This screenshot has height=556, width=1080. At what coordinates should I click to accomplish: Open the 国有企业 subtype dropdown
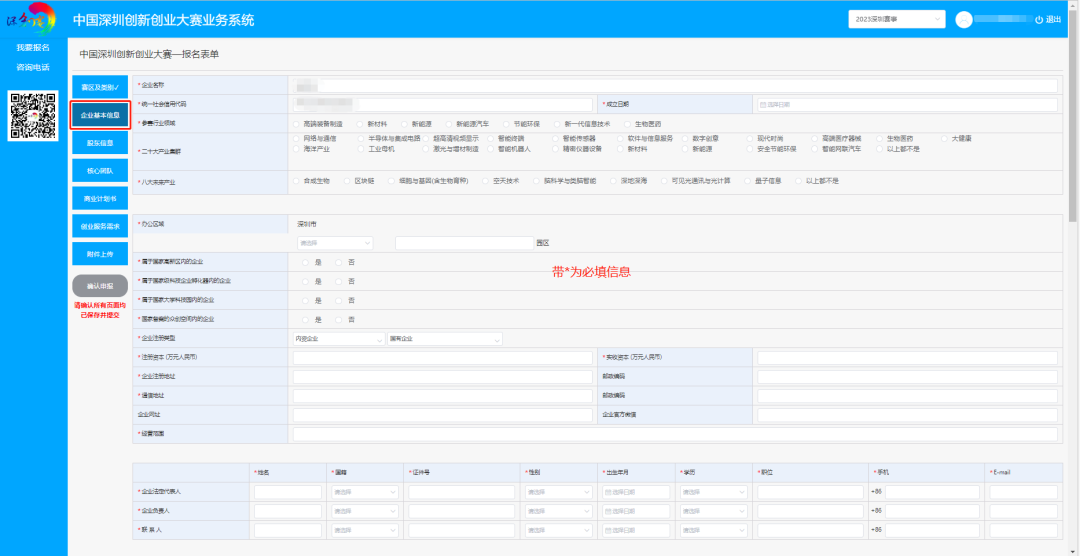445,339
